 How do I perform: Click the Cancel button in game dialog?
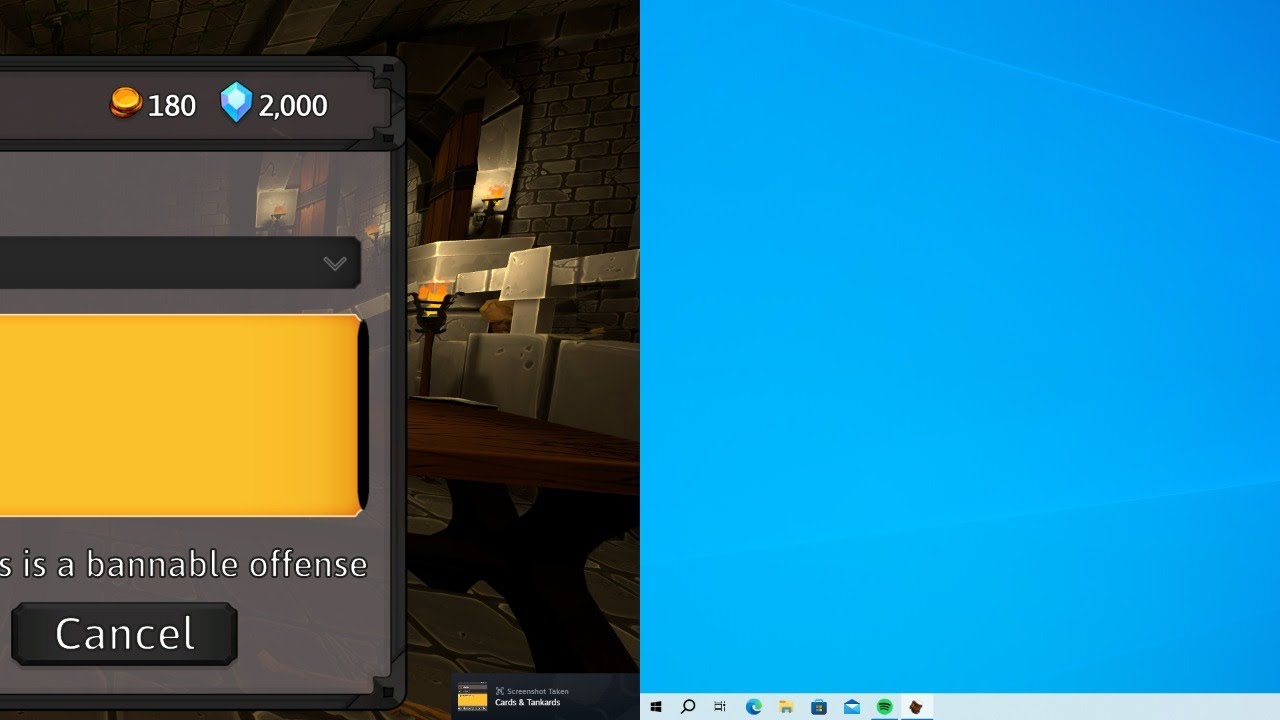(x=124, y=633)
